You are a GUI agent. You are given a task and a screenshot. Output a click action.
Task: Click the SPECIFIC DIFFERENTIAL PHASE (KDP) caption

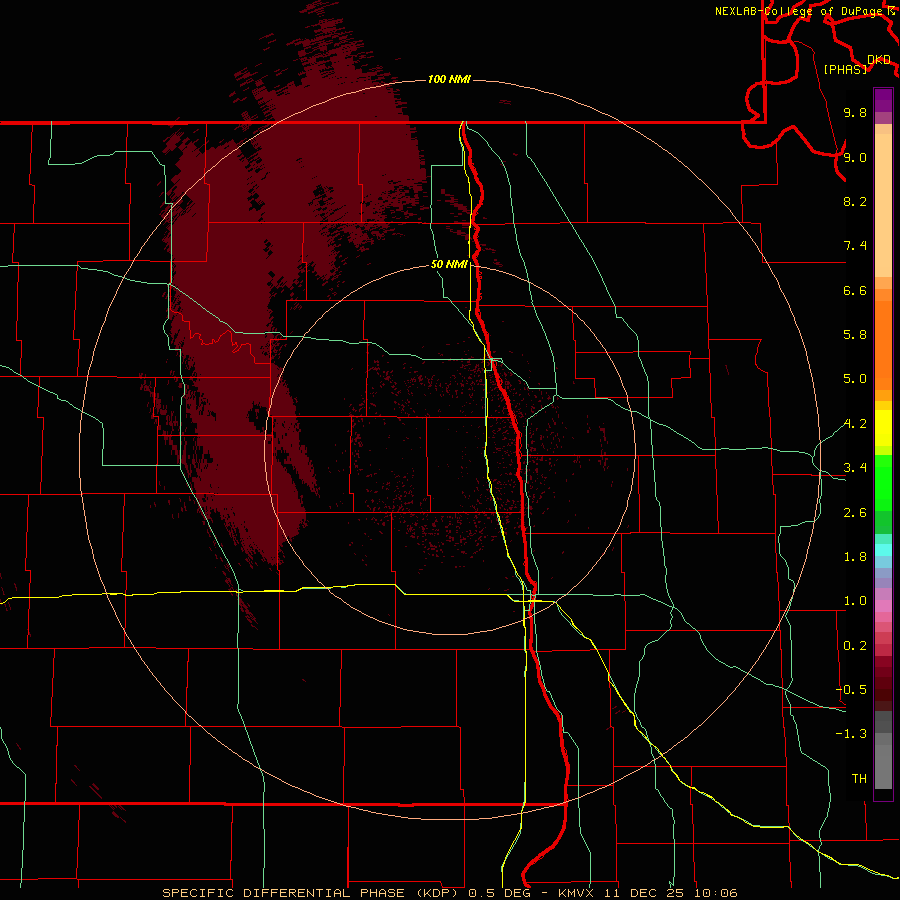310,893
